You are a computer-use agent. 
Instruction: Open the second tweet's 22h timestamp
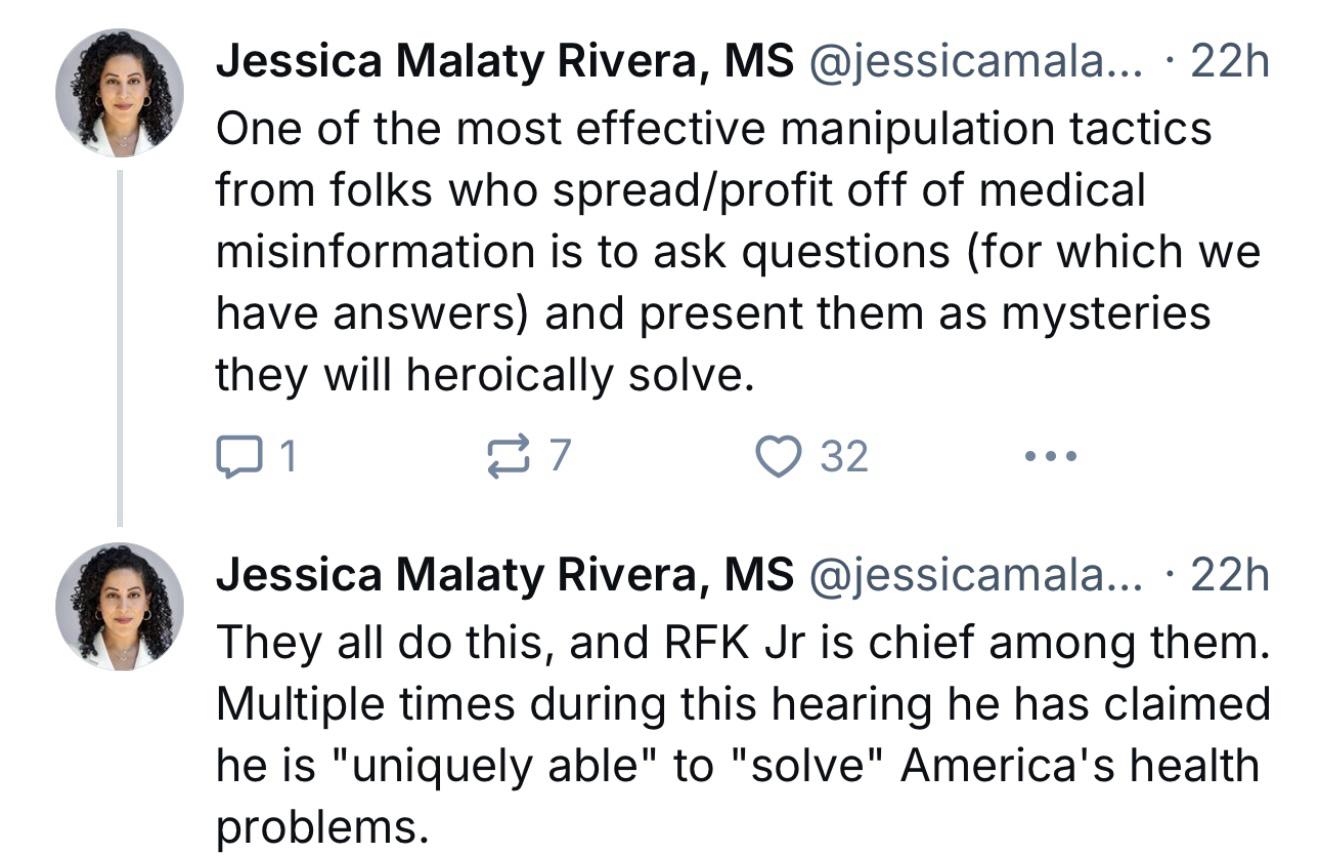pos(1231,576)
